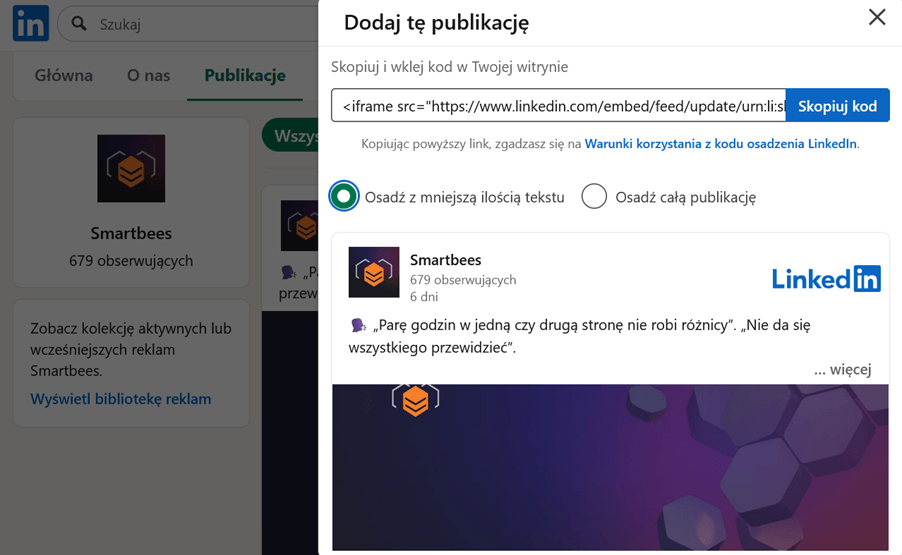Screen dimensions: 902x555
Task: Click the search magnifier icon
Action: (79, 24)
